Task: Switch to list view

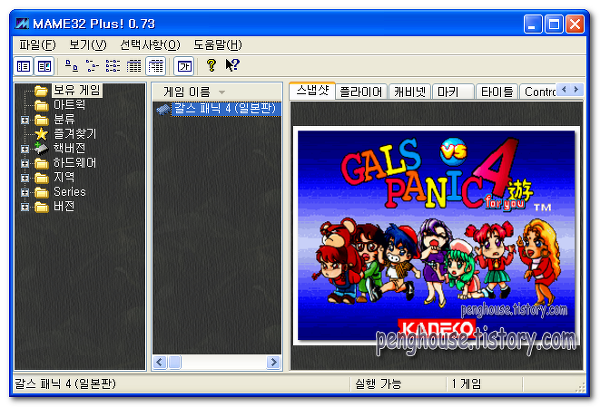Action: pyautogui.click(x=113, y=66)
